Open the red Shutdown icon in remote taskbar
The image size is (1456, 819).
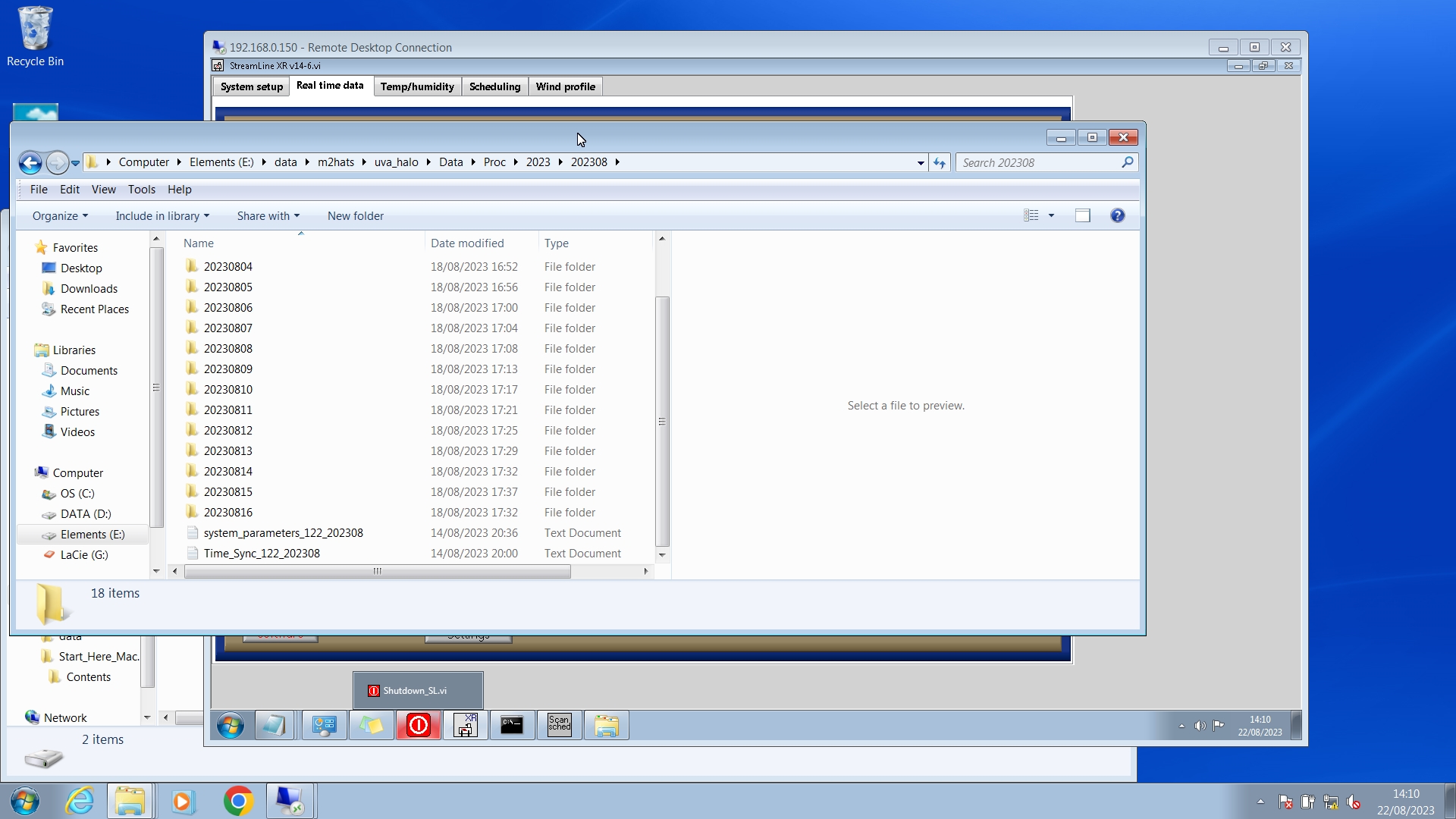(x=418, y=726)
